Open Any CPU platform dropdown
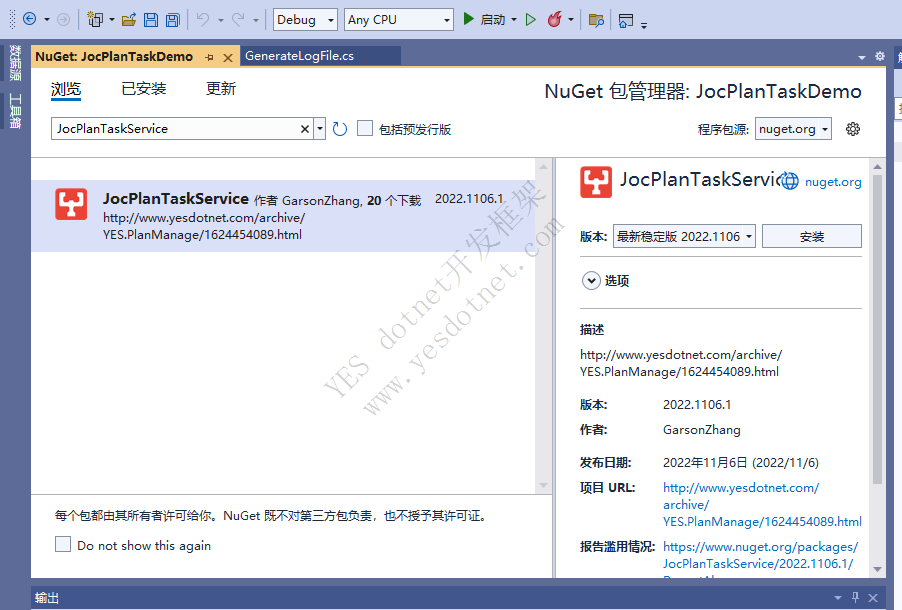Viewport: 902px width, 610px height. point(399,20)
